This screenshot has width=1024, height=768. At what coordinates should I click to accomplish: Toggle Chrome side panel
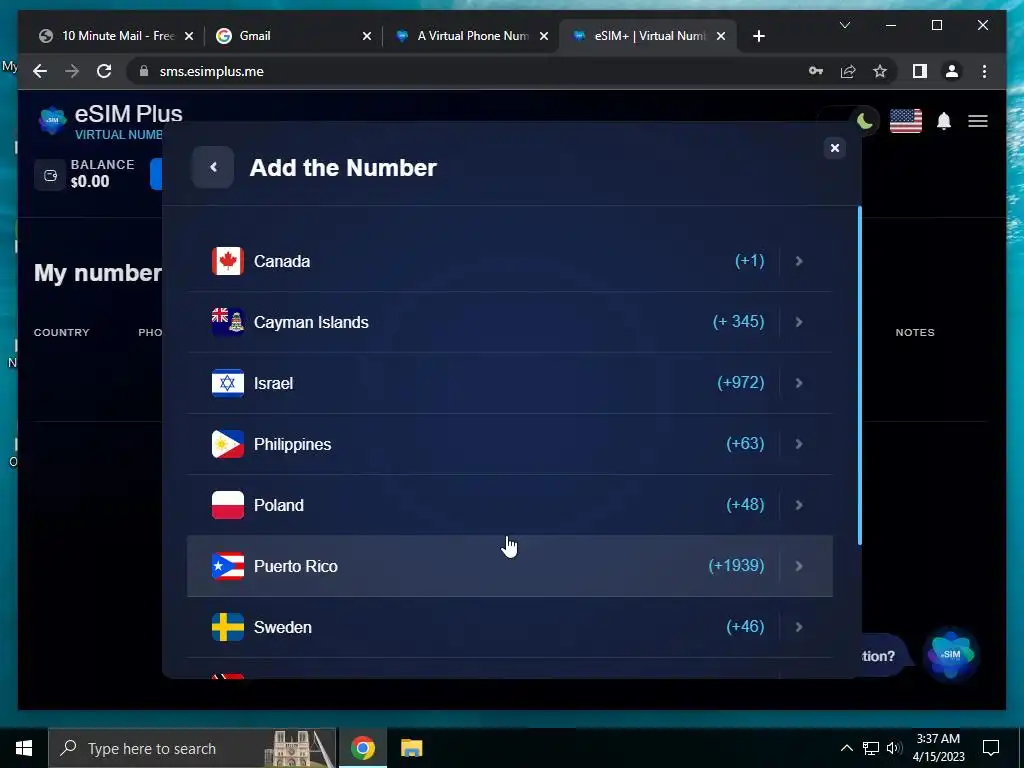(920, 71)
